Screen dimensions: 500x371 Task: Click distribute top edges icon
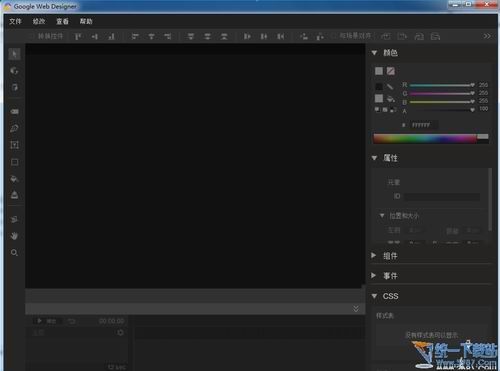click(x=191, y=36)
